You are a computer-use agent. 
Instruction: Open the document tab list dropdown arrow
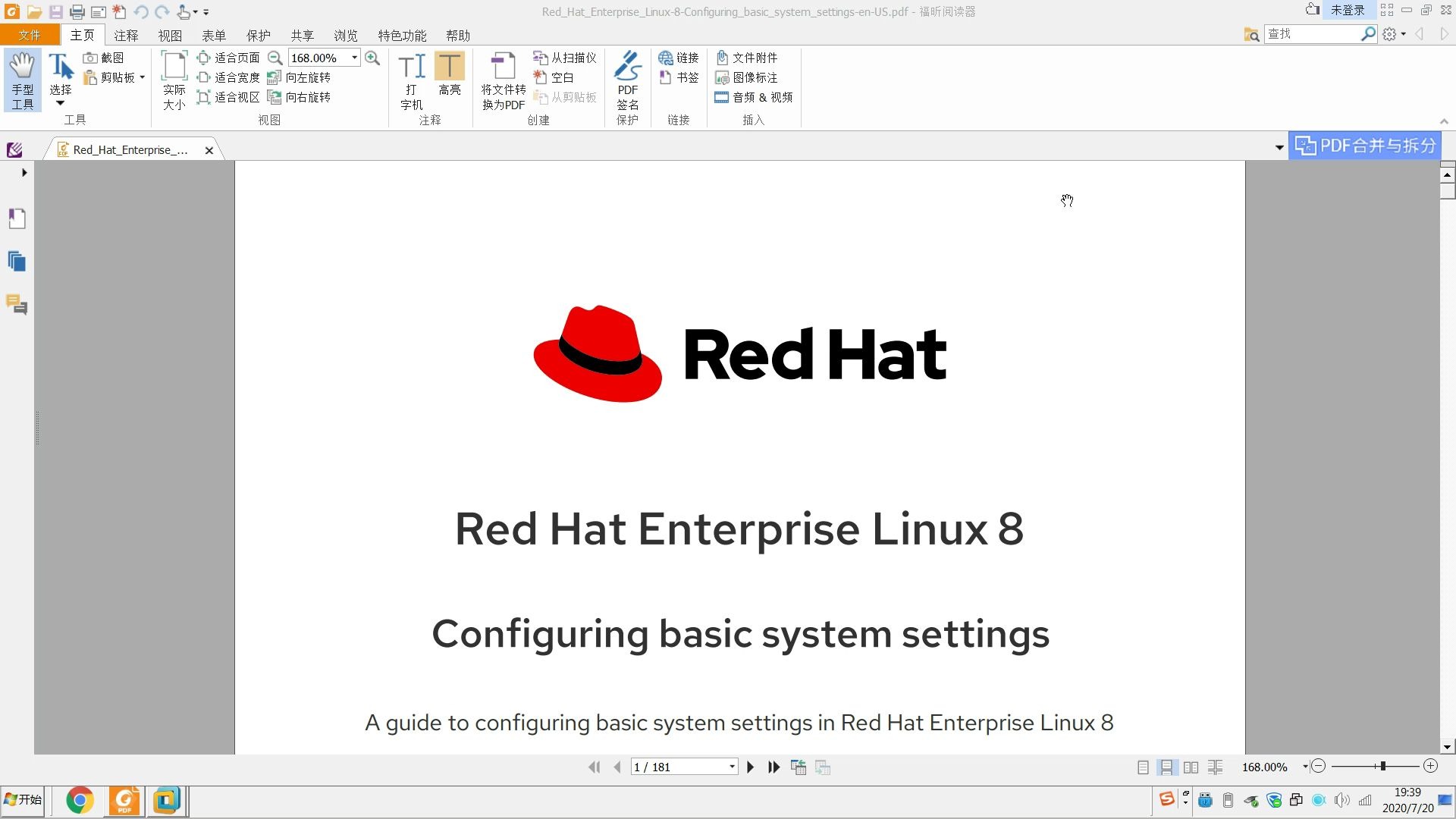click(1279, 147)
